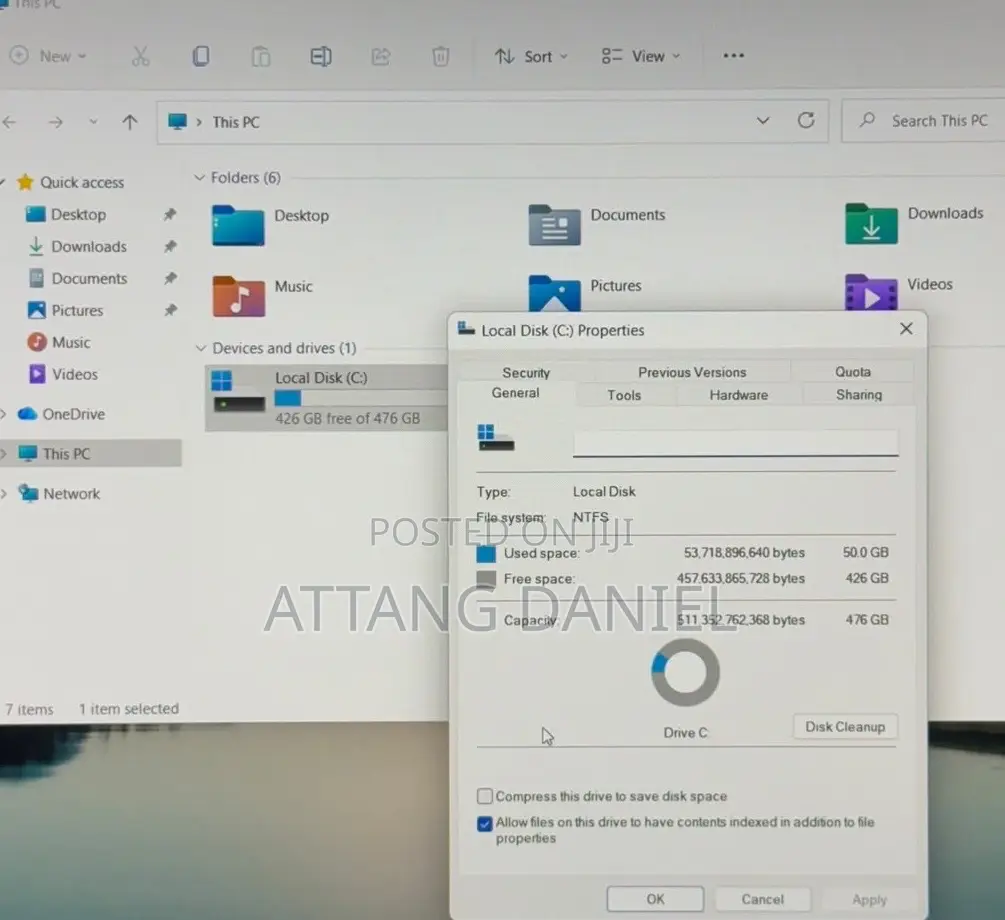Open the New dropdown menu
The height and width of the screenshot is (920, 1005).
click(x=49, y=56)
